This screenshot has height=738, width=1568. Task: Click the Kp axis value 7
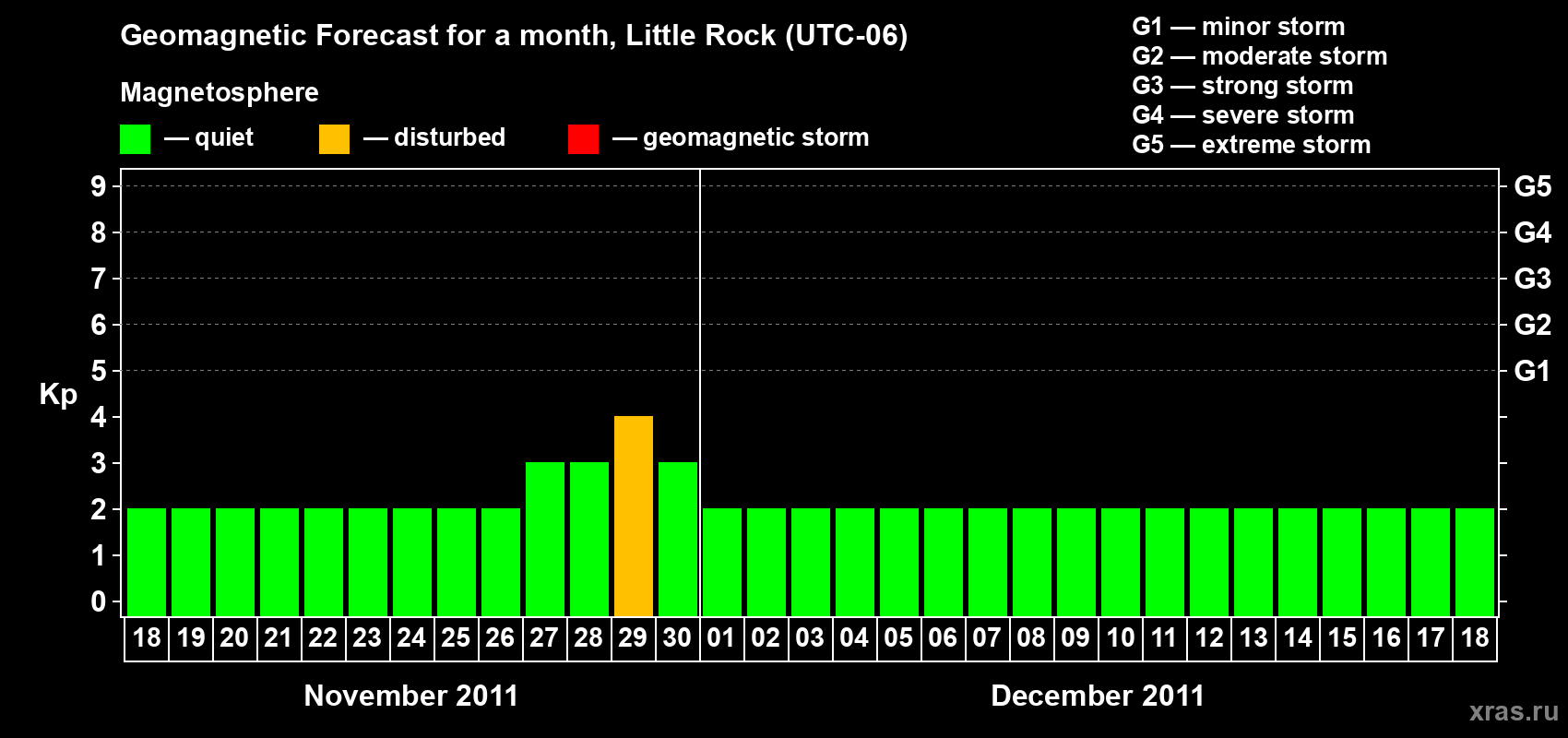click(x=99, y=279)
